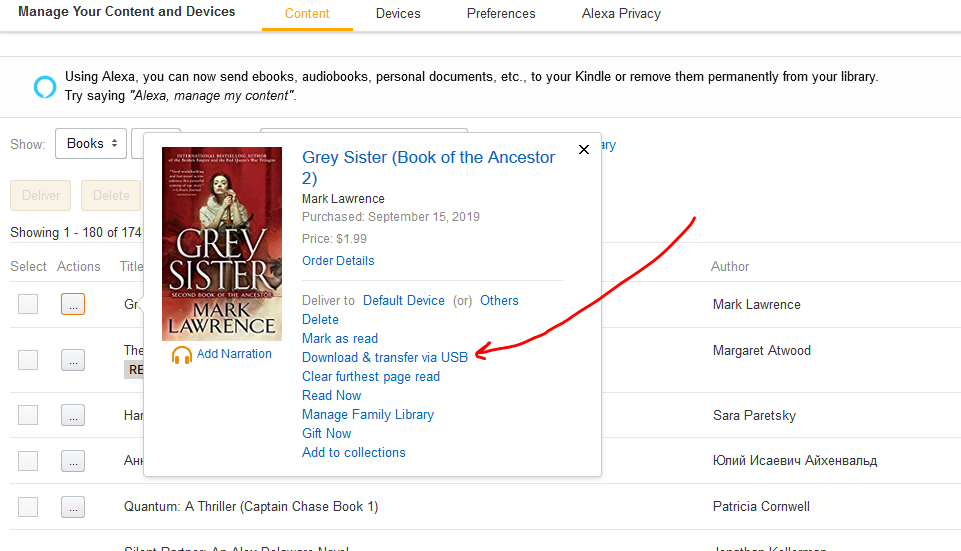Click author name Patricia Cornwell

[x=761, y=506]
